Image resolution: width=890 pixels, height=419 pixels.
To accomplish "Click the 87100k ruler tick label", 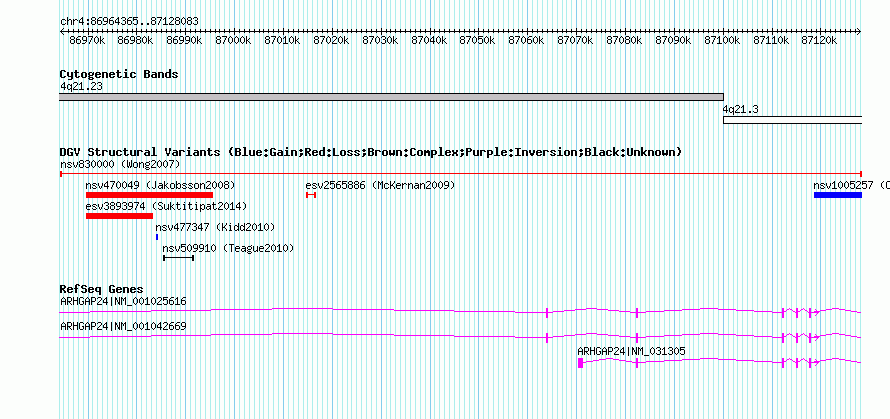I will (x=722, y=40).
